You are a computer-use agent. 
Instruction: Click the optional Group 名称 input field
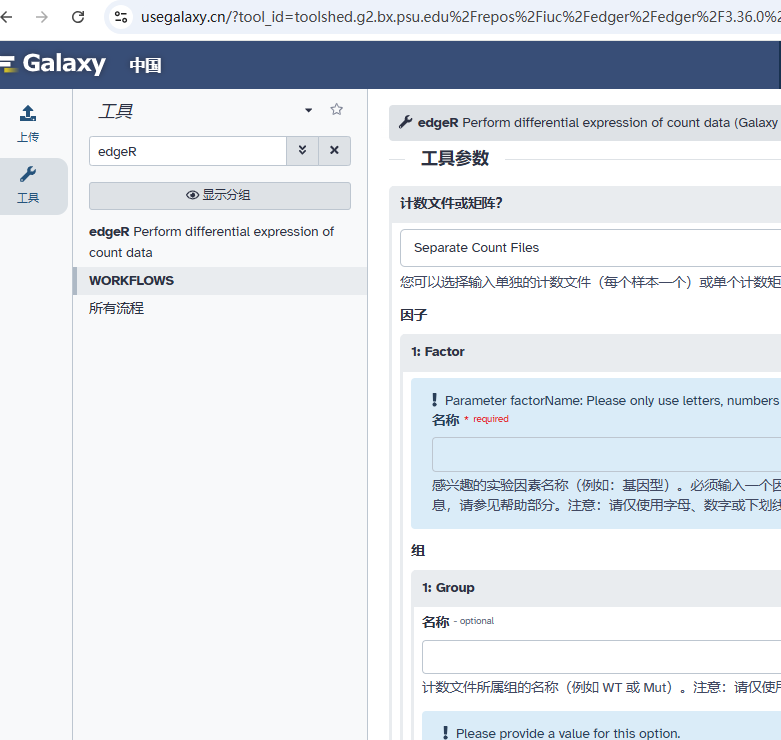pyautogui.click(x=601, y=657)
